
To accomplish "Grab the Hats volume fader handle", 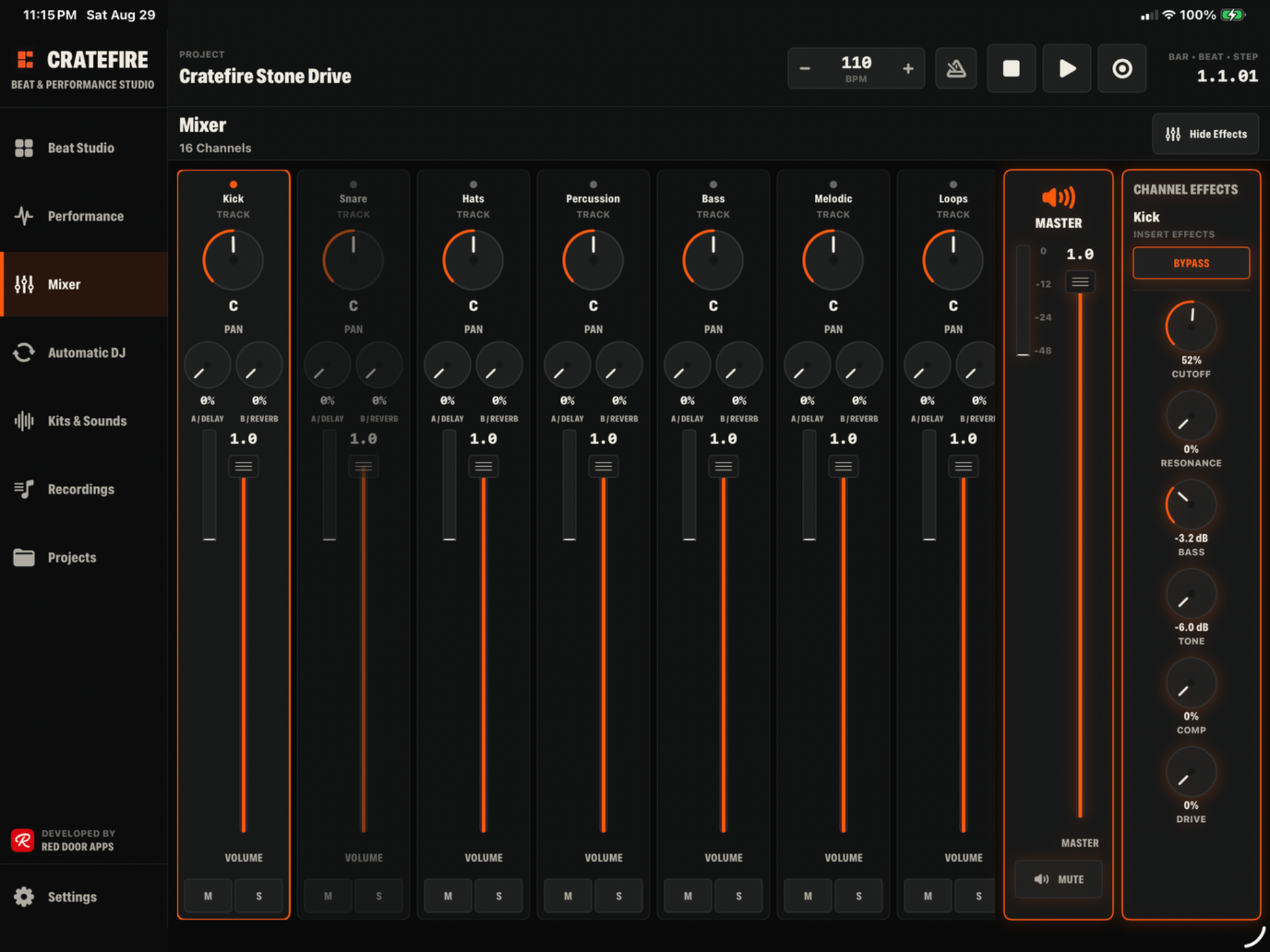I will point(484,466).
